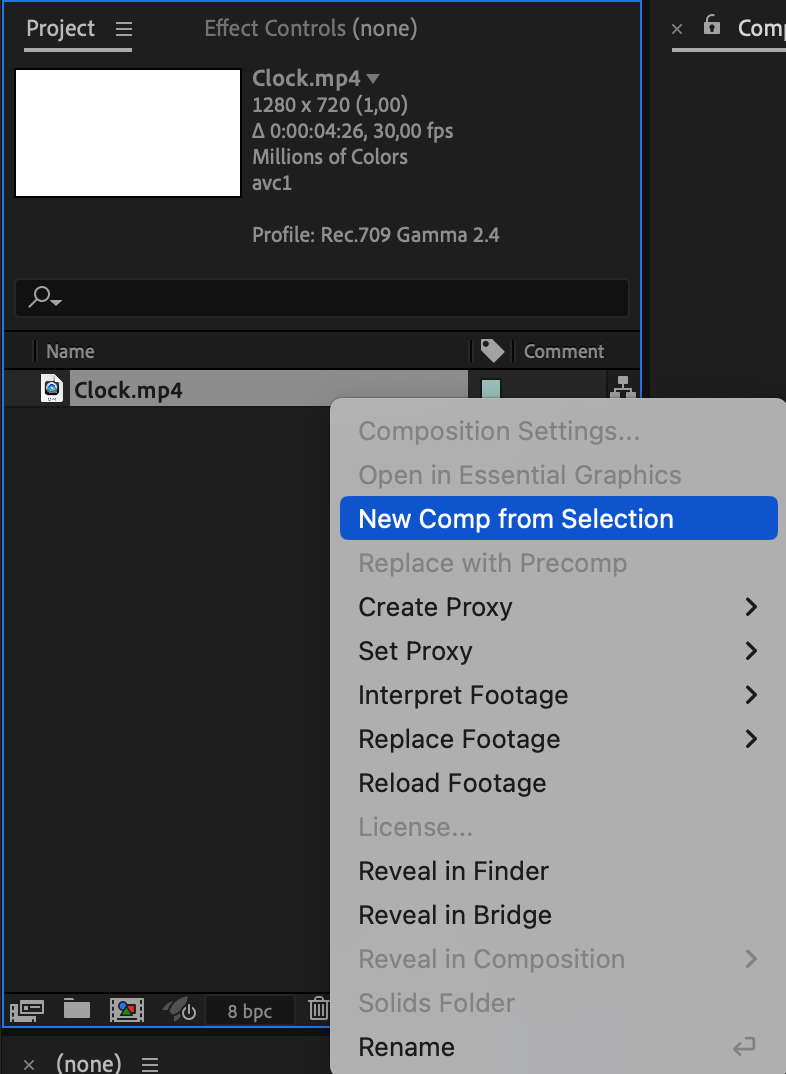Screen dimensions: 786x1074
Task: Click the teal label color swatch for Clock.mp4
Action: tap(491, 389)
